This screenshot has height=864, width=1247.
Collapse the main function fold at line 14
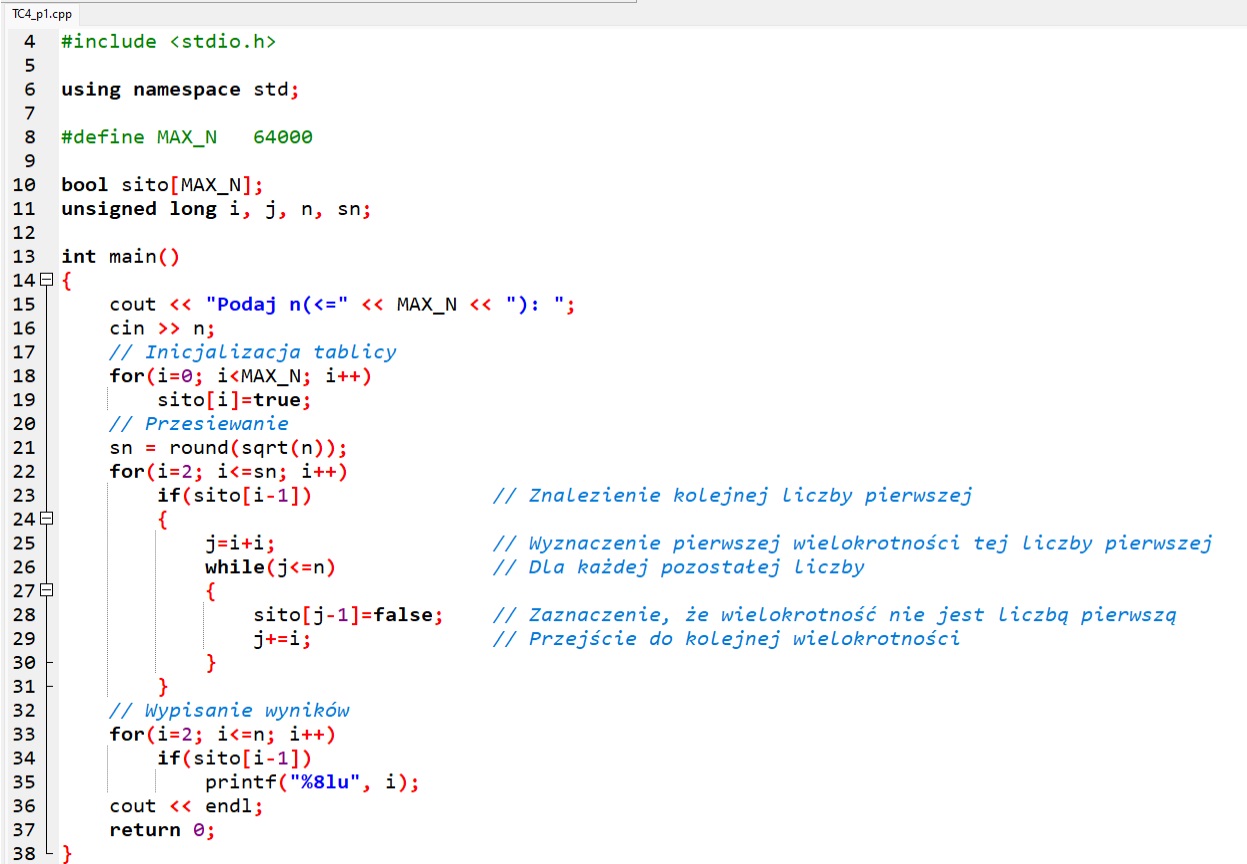click(x=46, y=281)
